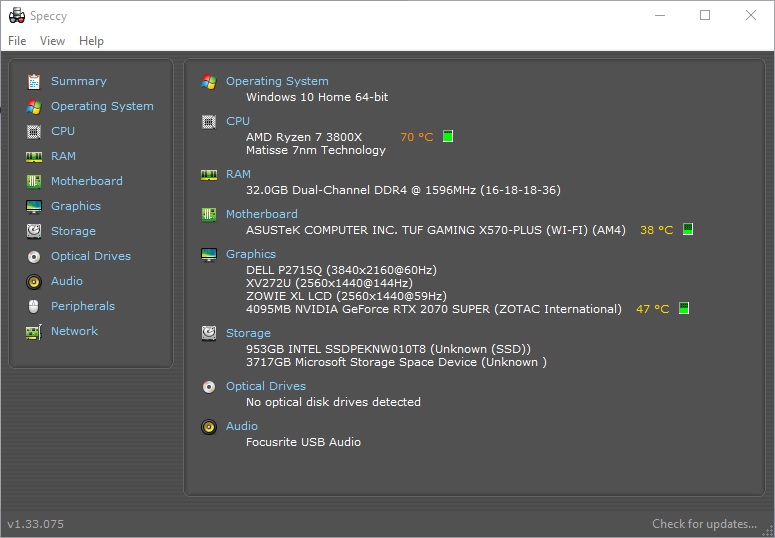Click AMD Ryzen 7 3800X text
The width and height of the screenshot is (775, 538).
(304, 137)
